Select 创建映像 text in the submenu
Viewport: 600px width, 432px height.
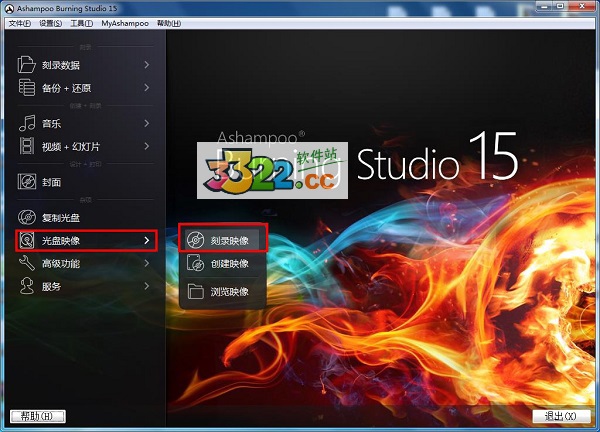click(230, 264)
